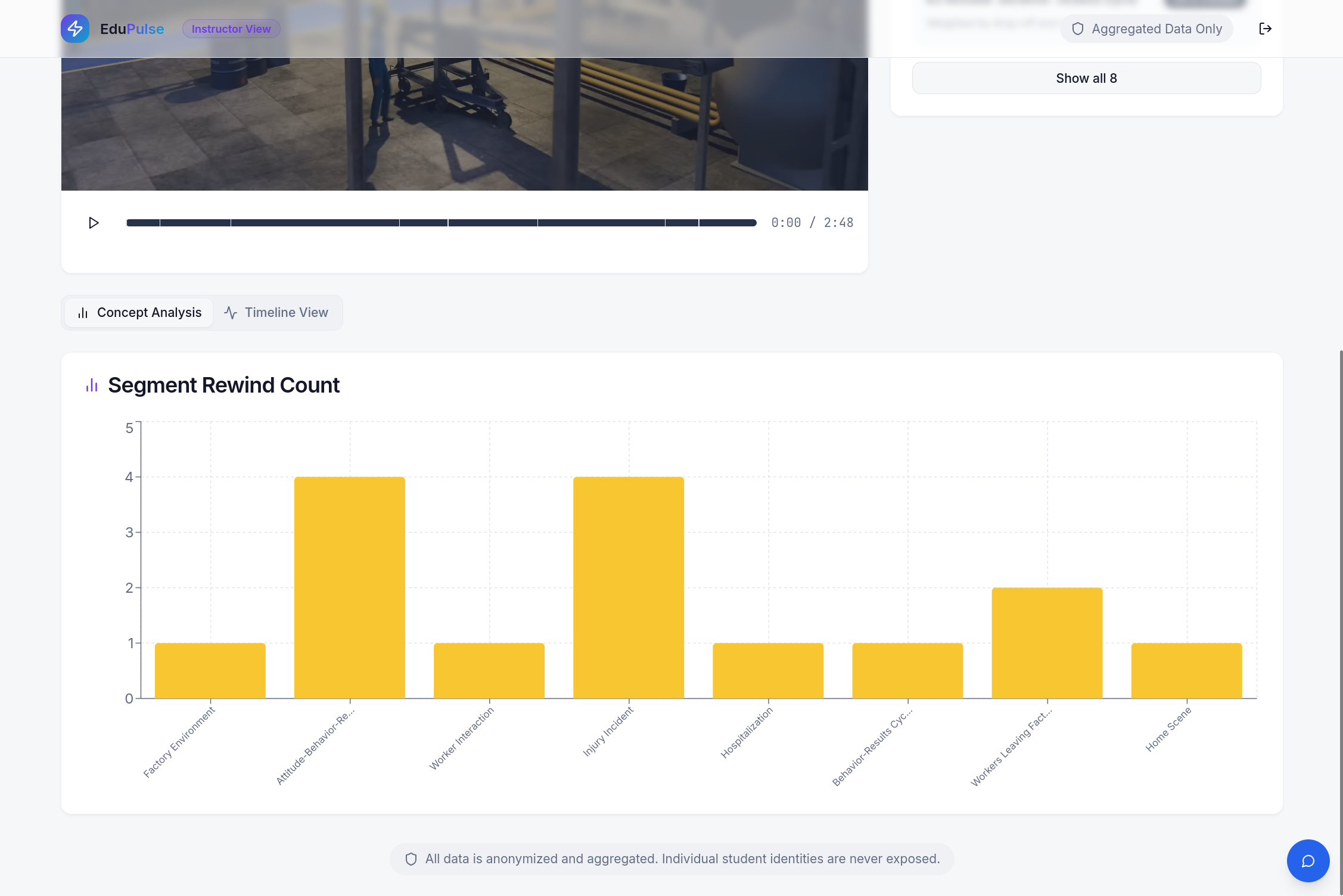The height and width of the screenshot is (896, 1343).
Task: Select the Concept Analysis tab
Action: [x=139, y=313]
